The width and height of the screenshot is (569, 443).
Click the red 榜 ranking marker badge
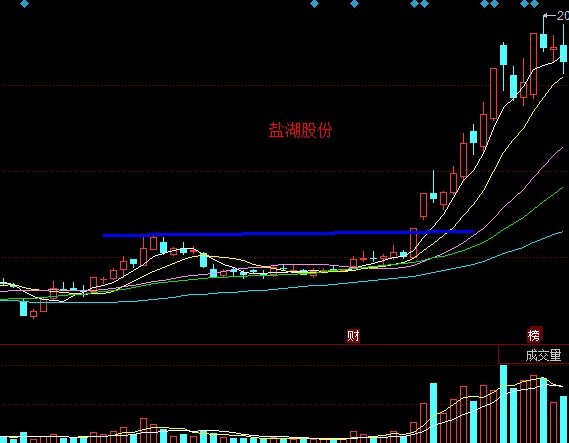pos(534,335)
